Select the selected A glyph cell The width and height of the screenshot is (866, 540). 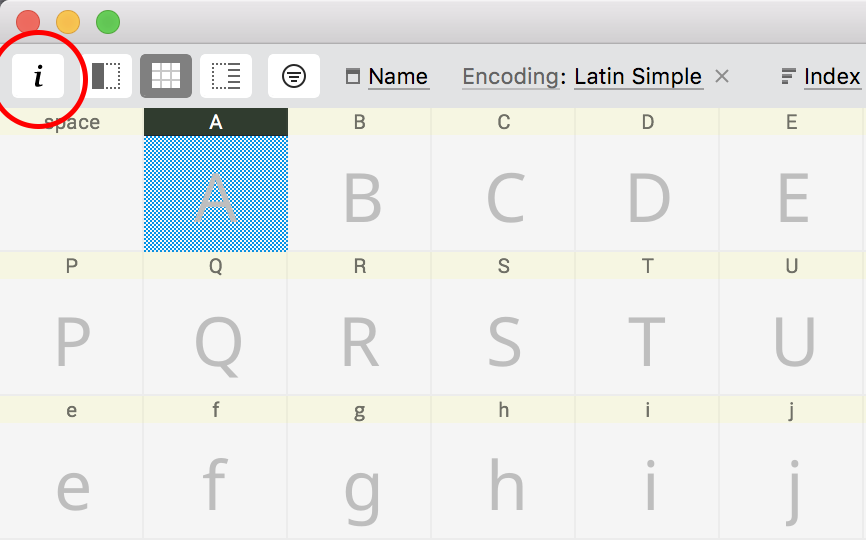[x=216, y=193]
